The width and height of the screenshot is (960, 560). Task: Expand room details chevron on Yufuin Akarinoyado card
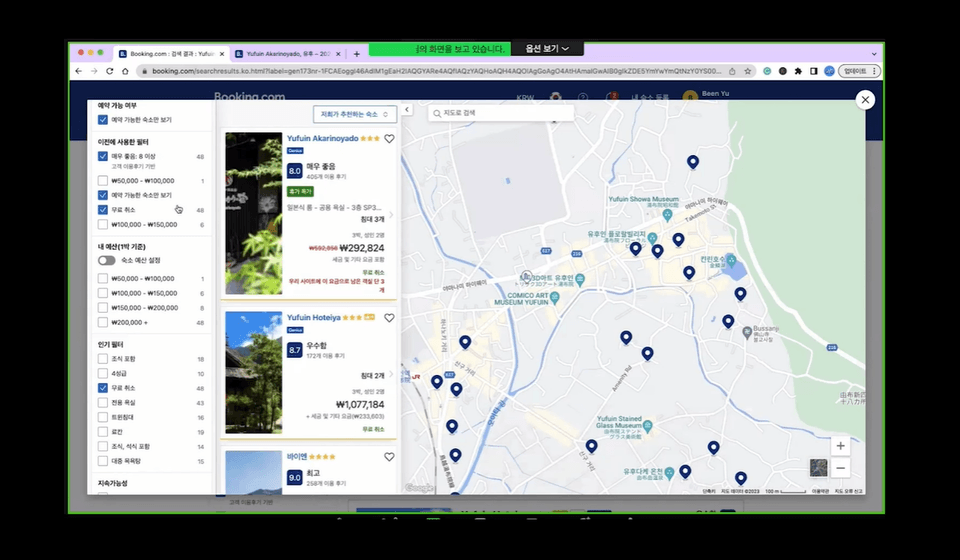pyautogui.click(x=391, y=215)
